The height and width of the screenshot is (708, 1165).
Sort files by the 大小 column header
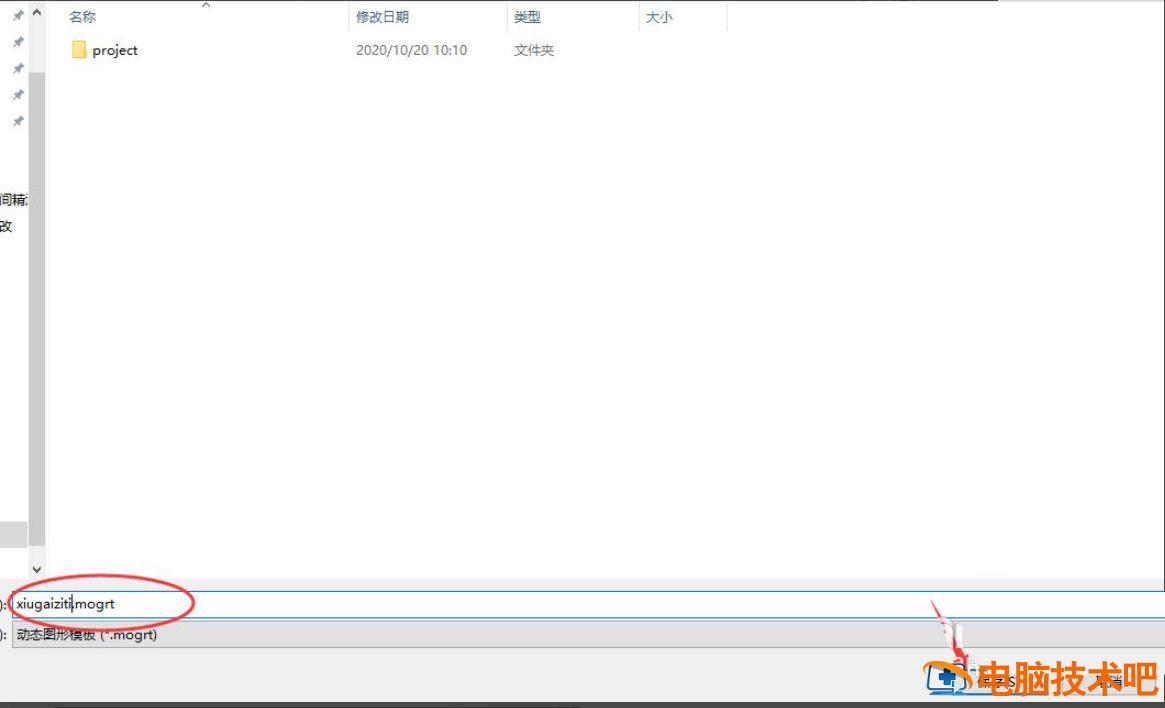click(659, 16)
